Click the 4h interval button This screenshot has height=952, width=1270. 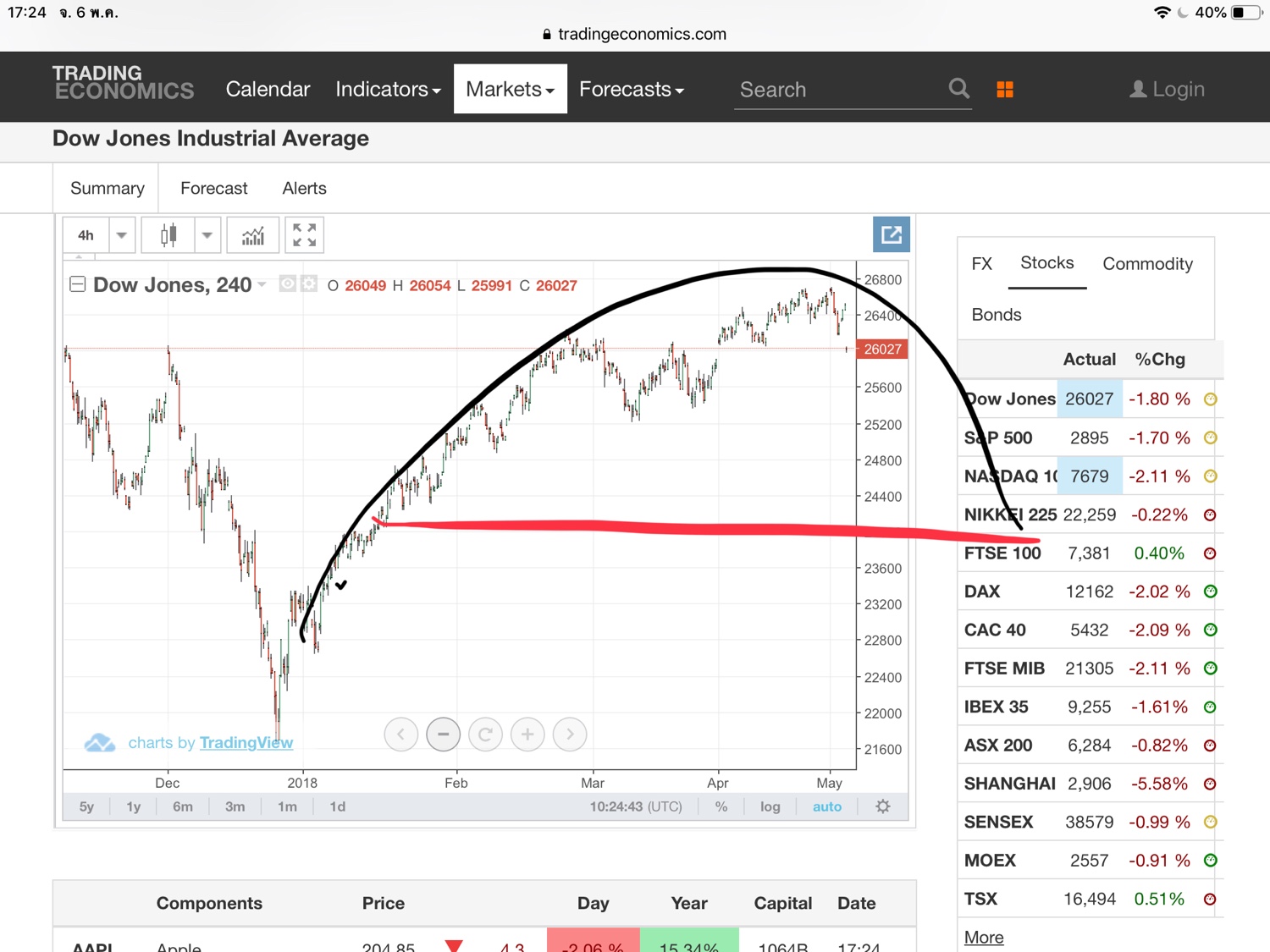point(86,235)
